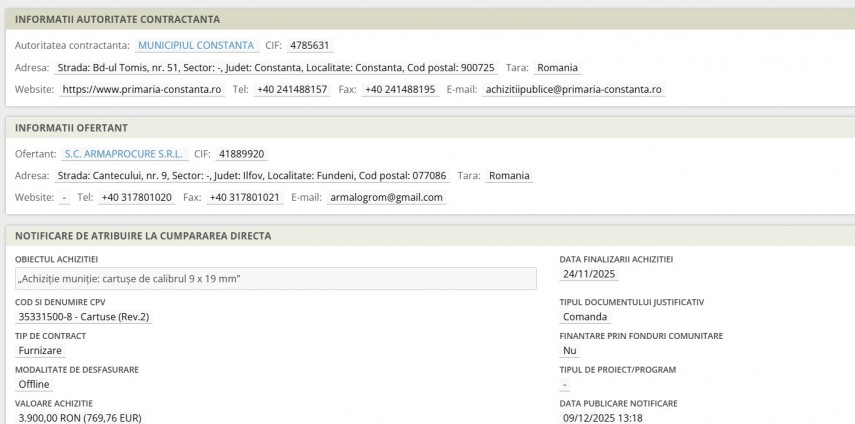Open the MUNICIPIUL CONSTANTA authority link
The width and height of the screenshot is (855, 424).
196,45
